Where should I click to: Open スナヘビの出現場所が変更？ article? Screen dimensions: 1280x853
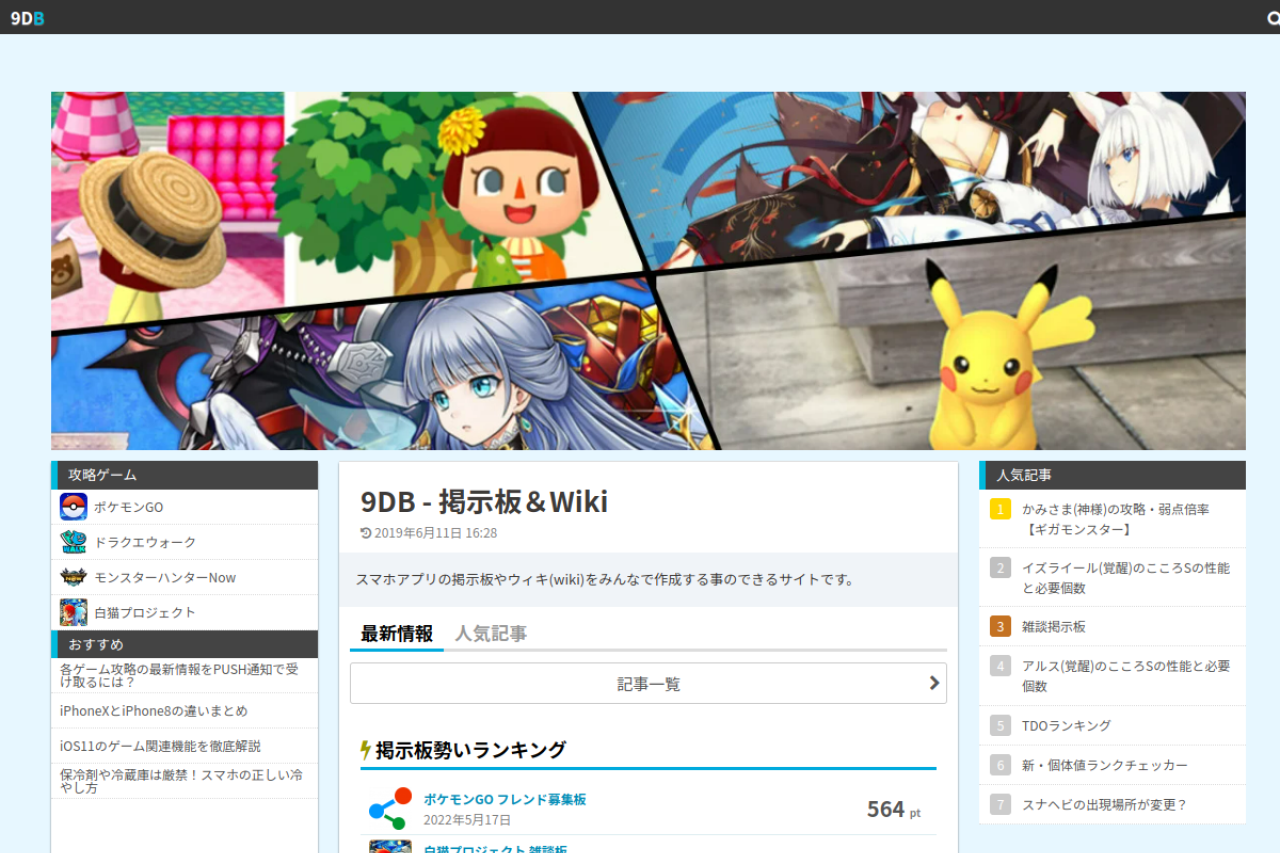[1104, 805]
